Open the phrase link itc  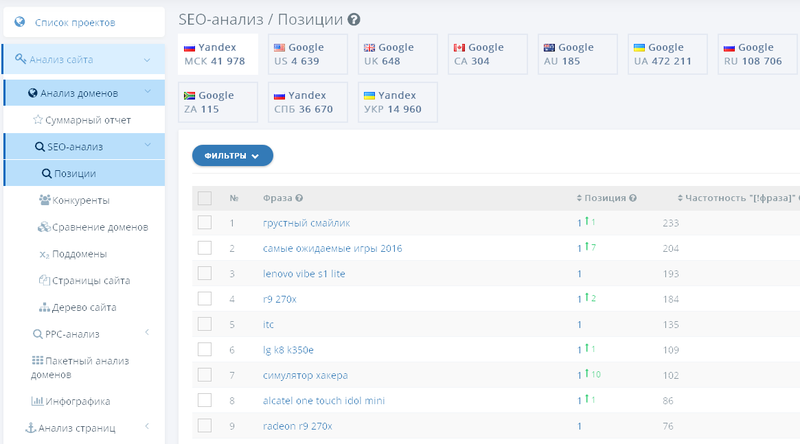coord(268,325)
